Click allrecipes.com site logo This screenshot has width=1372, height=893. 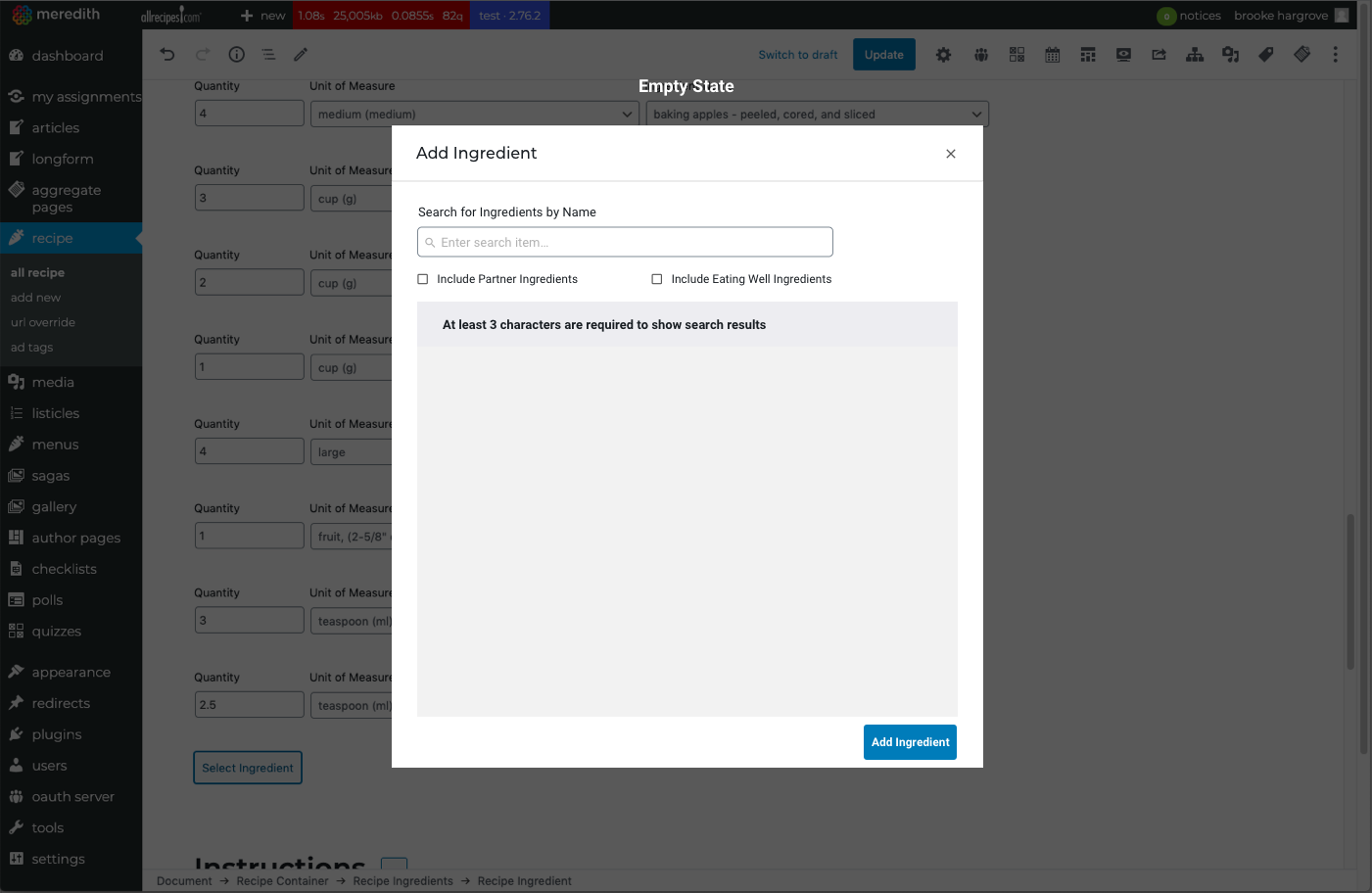(170, 16)
